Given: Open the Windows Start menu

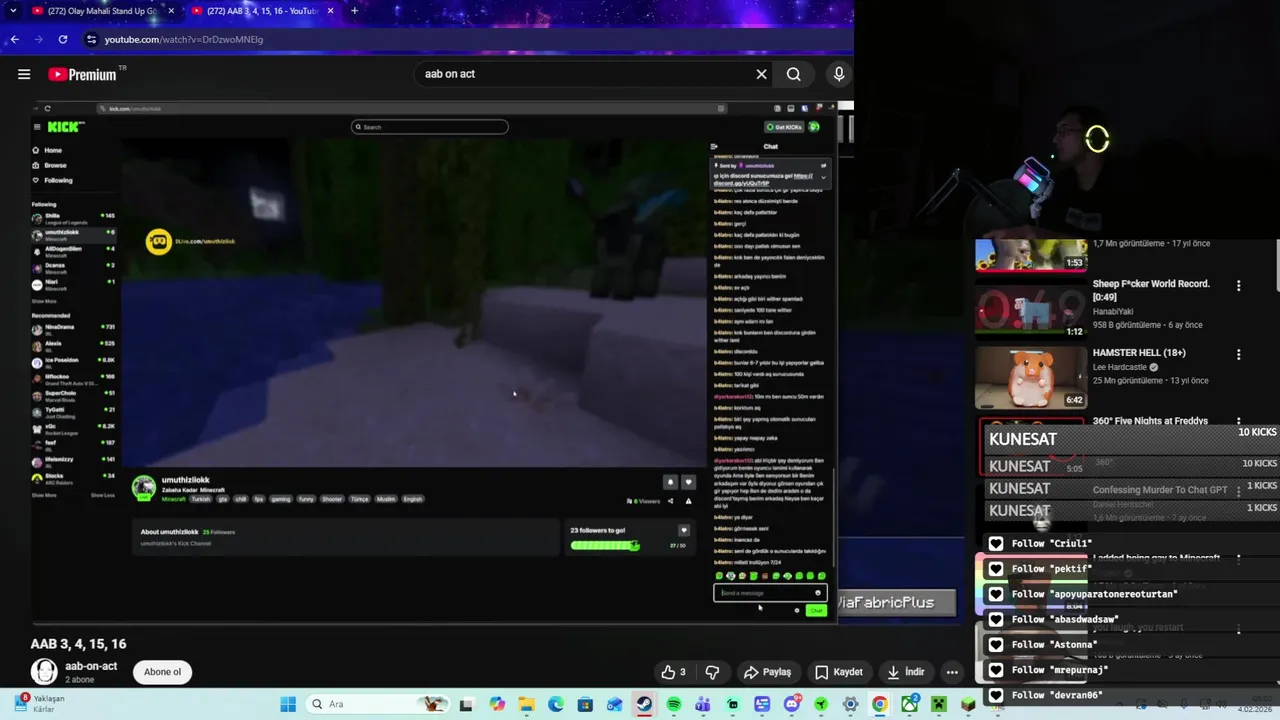Looking at the screenshot, I should click(288, 704).
